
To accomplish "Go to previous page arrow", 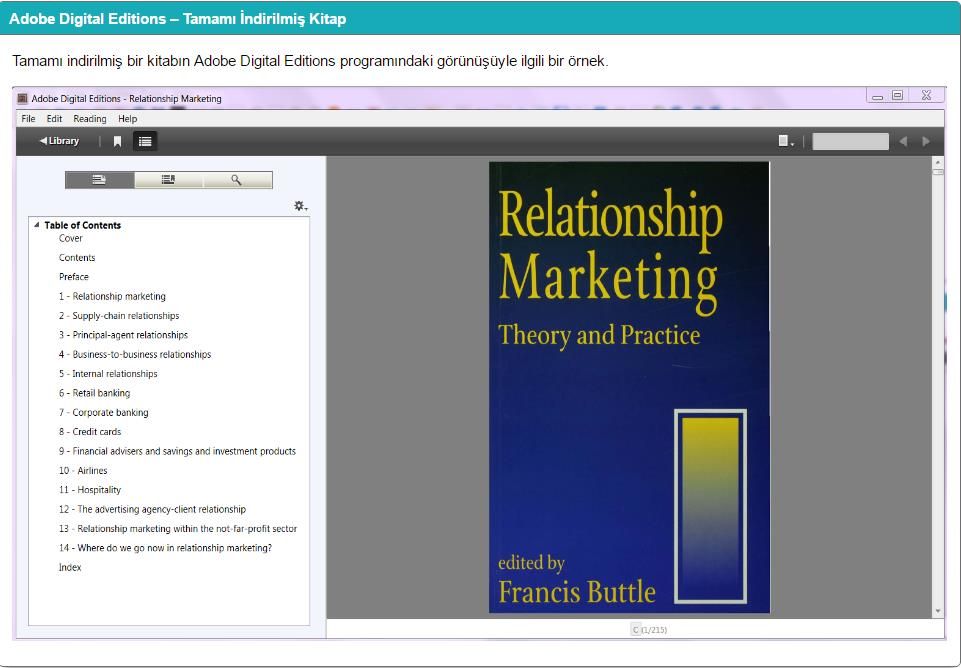I will pyautogui.click(x=903, y=142).
